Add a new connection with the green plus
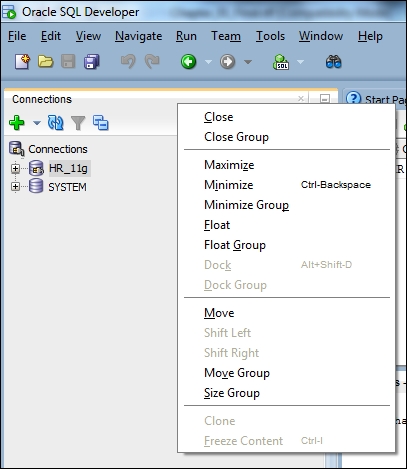 (x=17, y=123)
